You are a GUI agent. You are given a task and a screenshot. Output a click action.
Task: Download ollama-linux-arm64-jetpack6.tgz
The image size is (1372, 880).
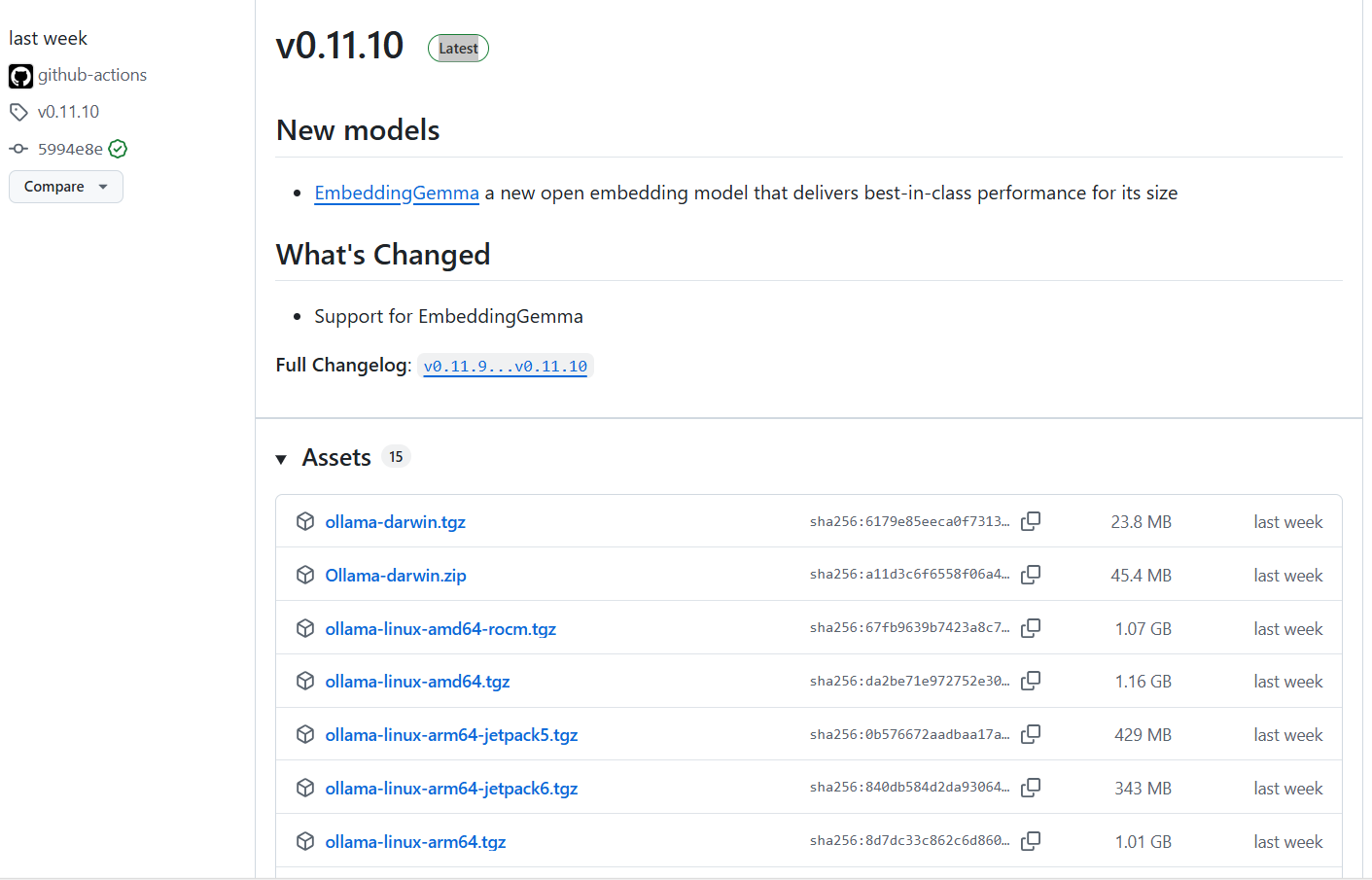[x=451, y=789]
